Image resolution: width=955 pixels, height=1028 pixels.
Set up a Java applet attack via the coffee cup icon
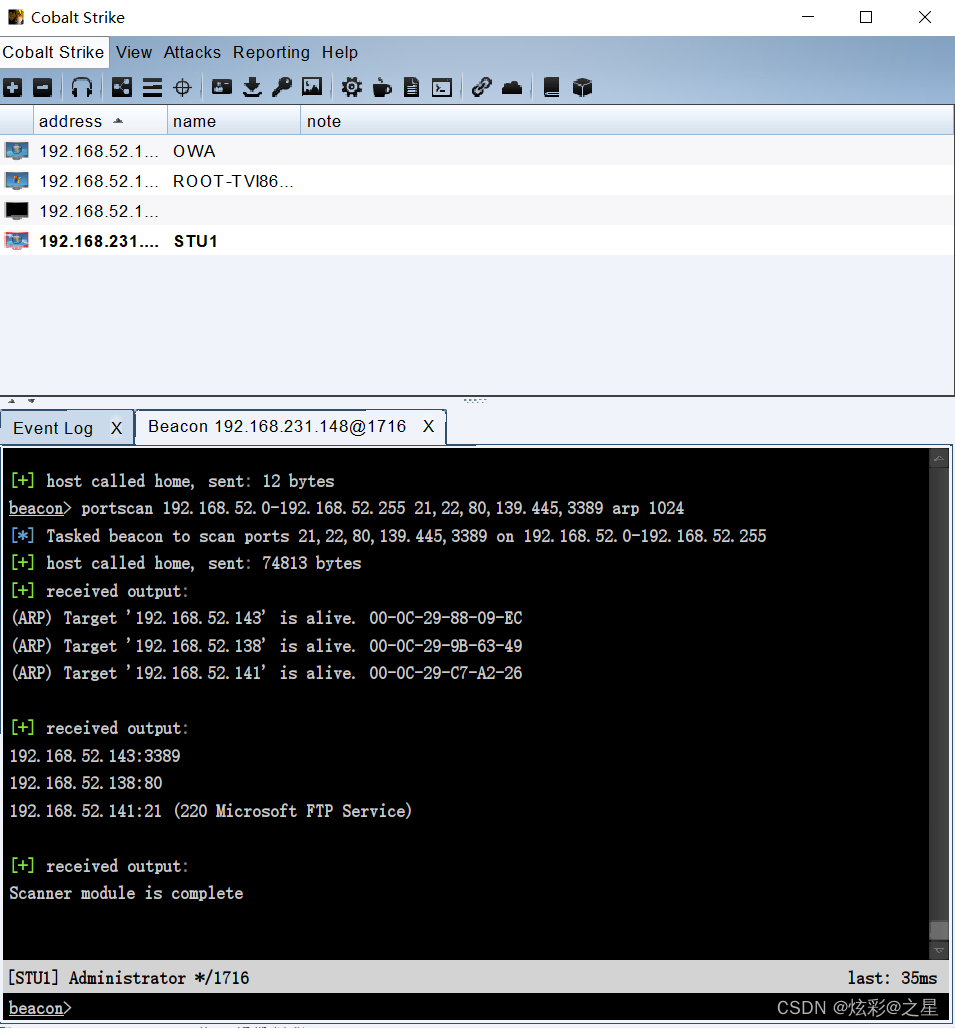381,87
